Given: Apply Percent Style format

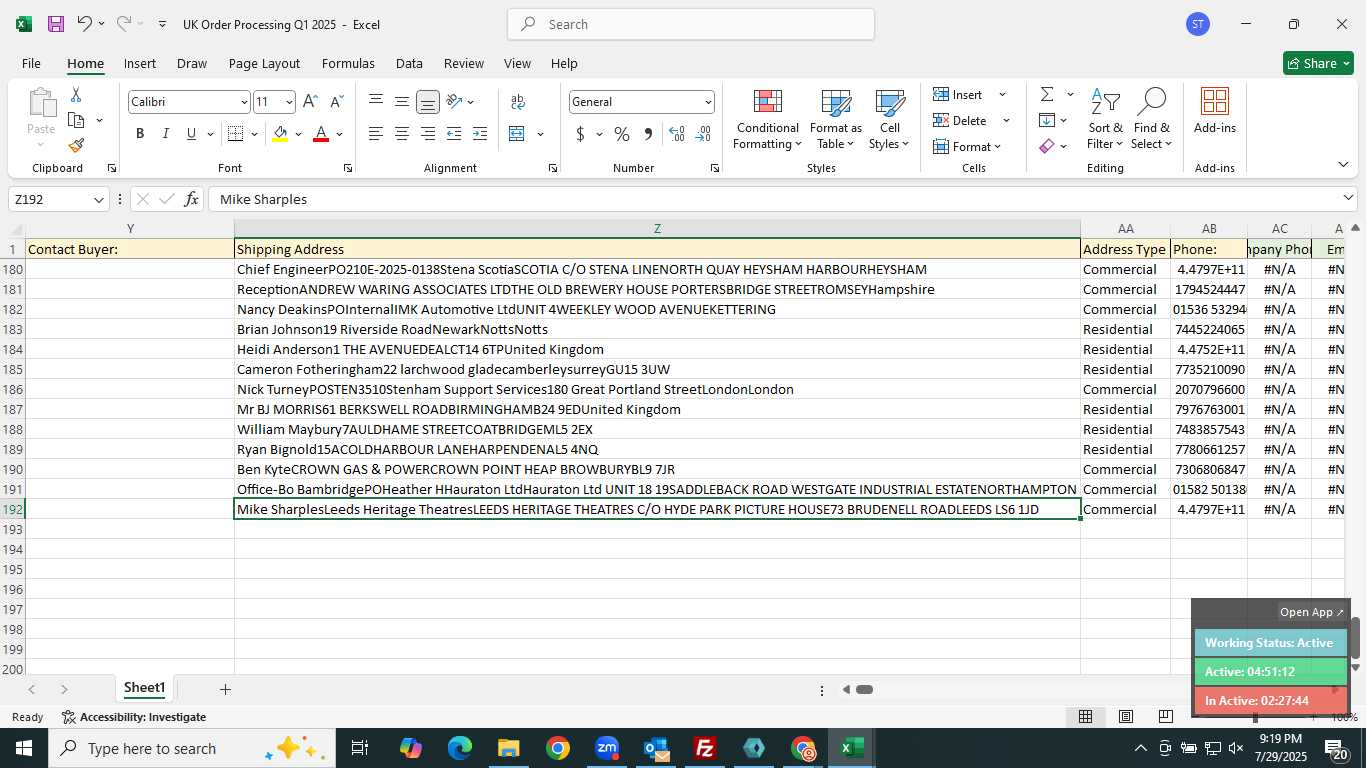Looking at the screenshot, I should pos(622,134).
